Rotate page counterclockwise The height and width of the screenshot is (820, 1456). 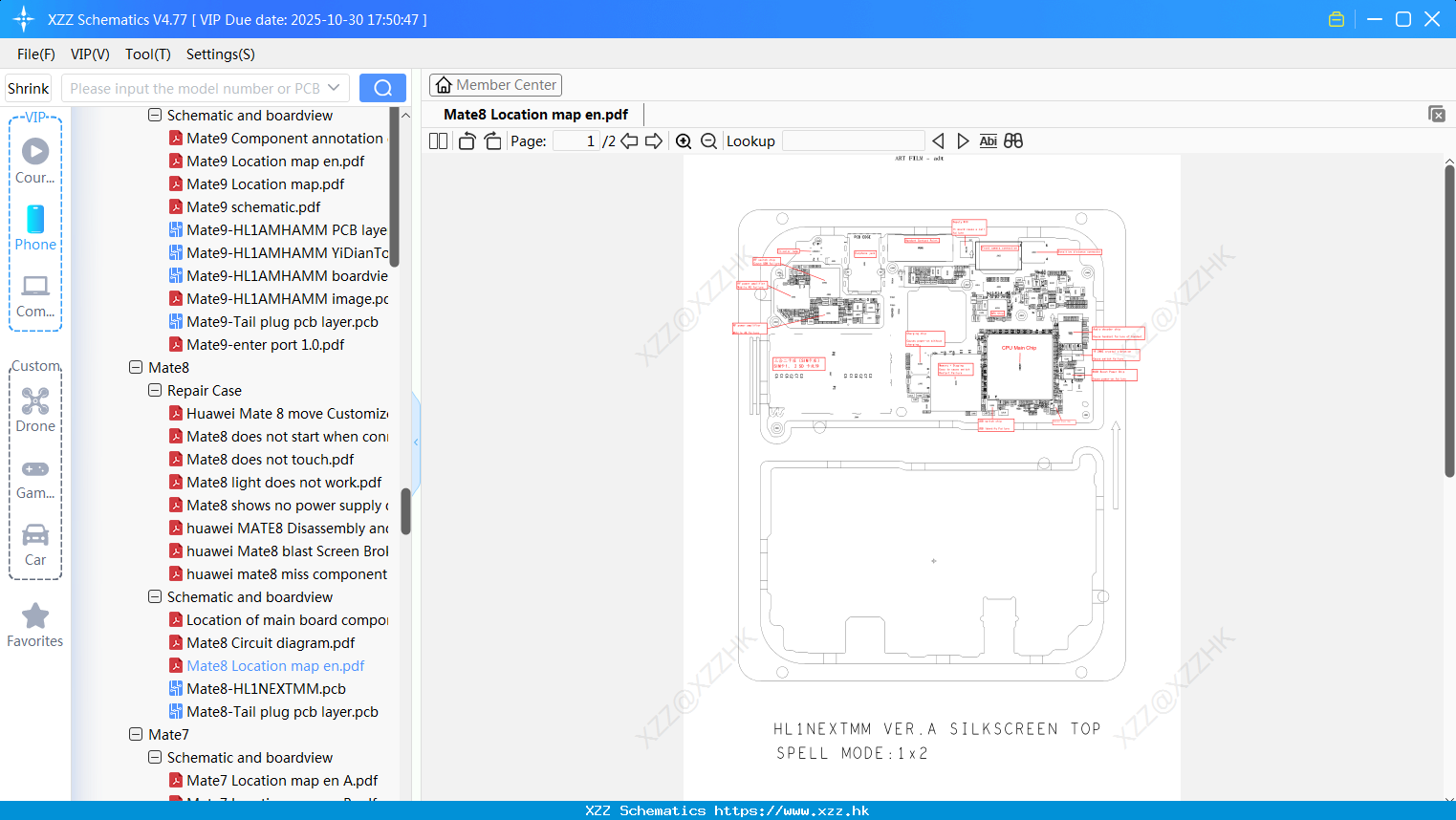pyautogui.click(x=467, y=140)
